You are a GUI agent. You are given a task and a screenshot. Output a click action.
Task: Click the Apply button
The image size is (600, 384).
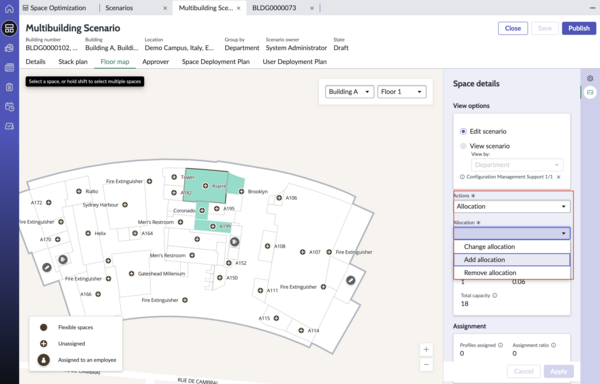click(x=559, y=371)
